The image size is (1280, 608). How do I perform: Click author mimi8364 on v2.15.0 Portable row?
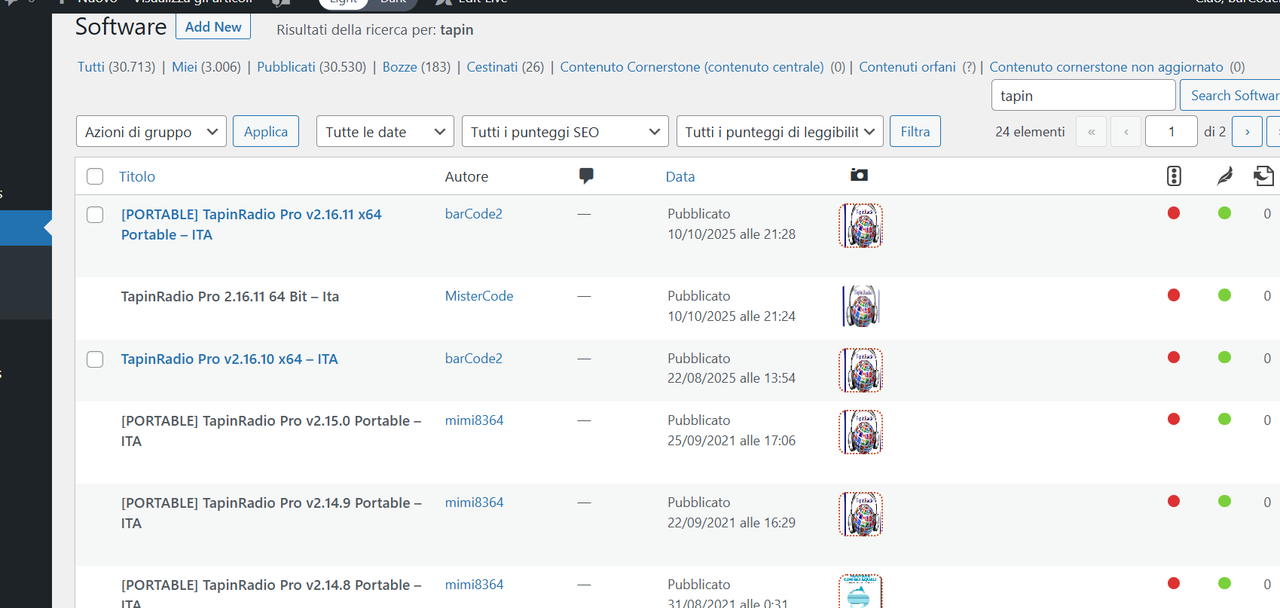coord(474,420)
